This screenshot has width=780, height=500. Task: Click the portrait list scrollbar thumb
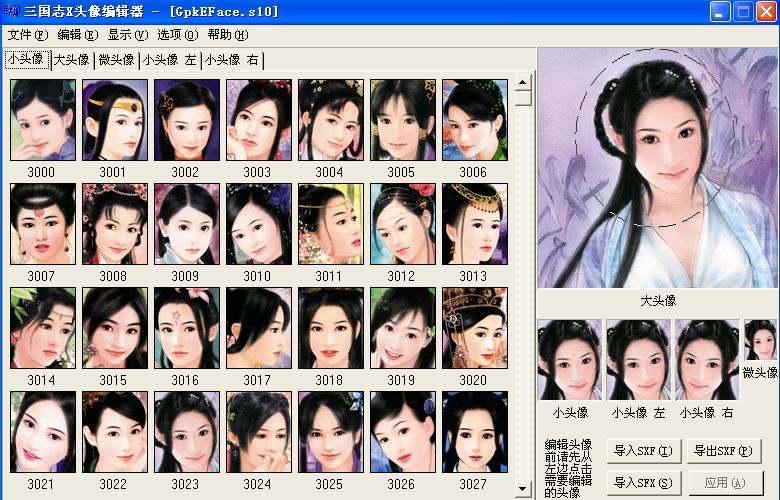point(523,98)
